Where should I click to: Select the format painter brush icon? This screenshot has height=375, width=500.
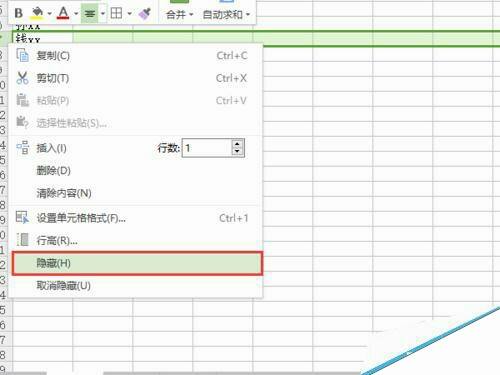144,14
